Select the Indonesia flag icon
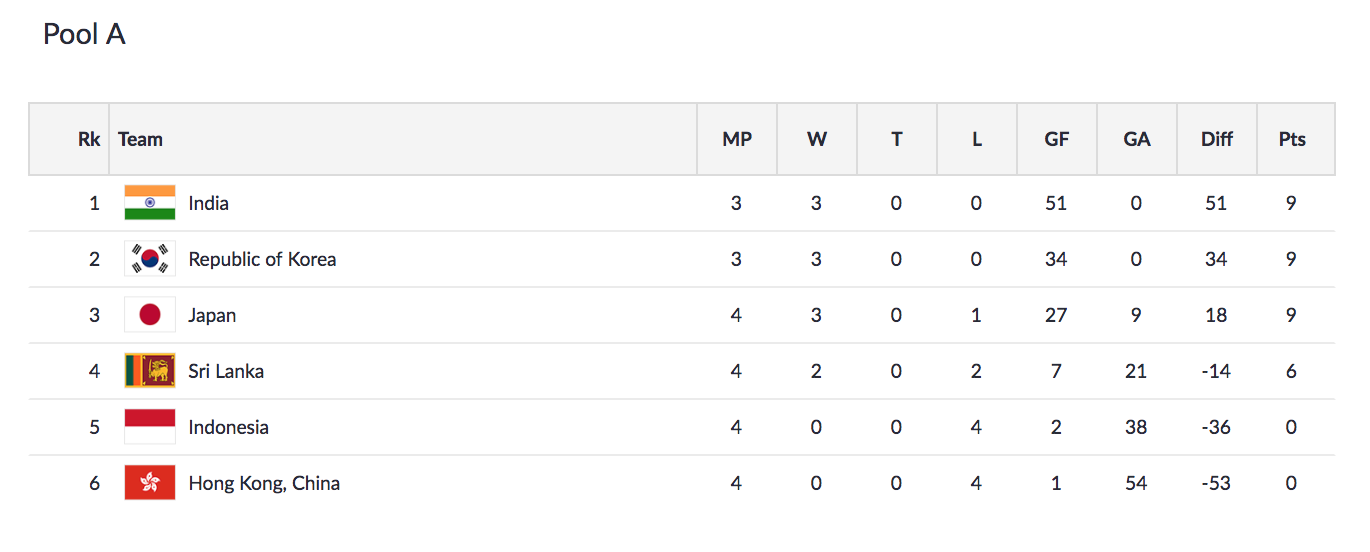 tap(150, 427)
